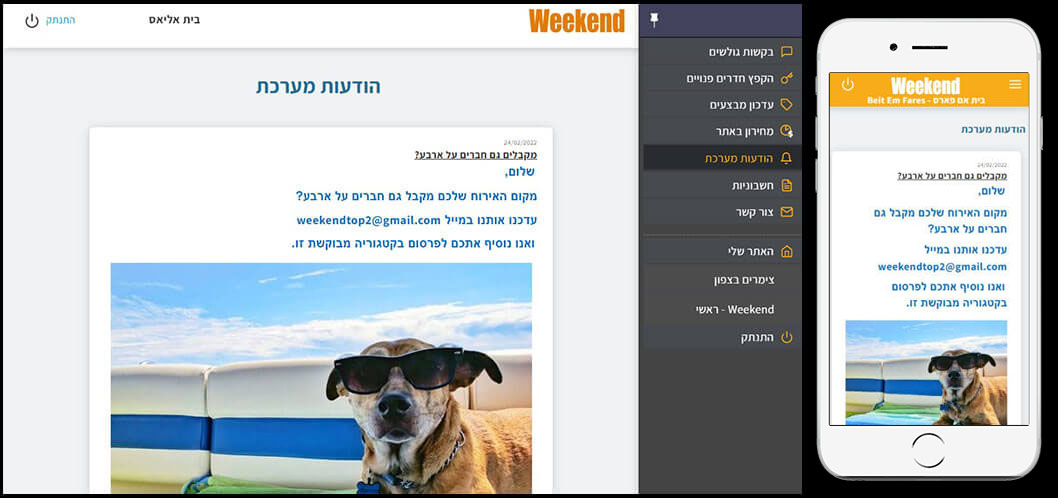Click the home icon for האתר שלי
Viewport: 1058px width, 498px height.
[x=786, y=251]
